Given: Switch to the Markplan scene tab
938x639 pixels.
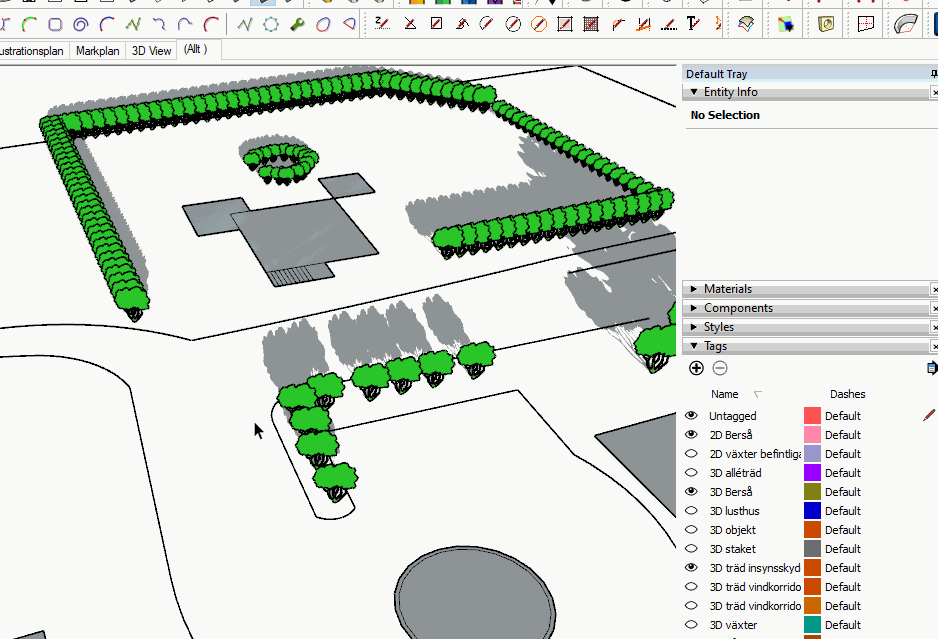Looking at the screenshot, I should 97,50.
